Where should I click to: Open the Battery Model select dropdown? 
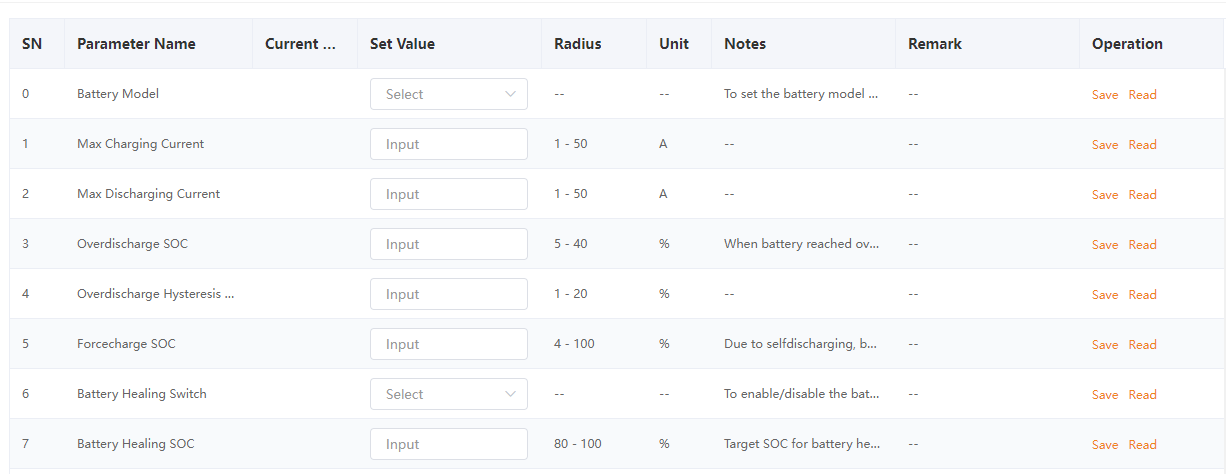448,94
